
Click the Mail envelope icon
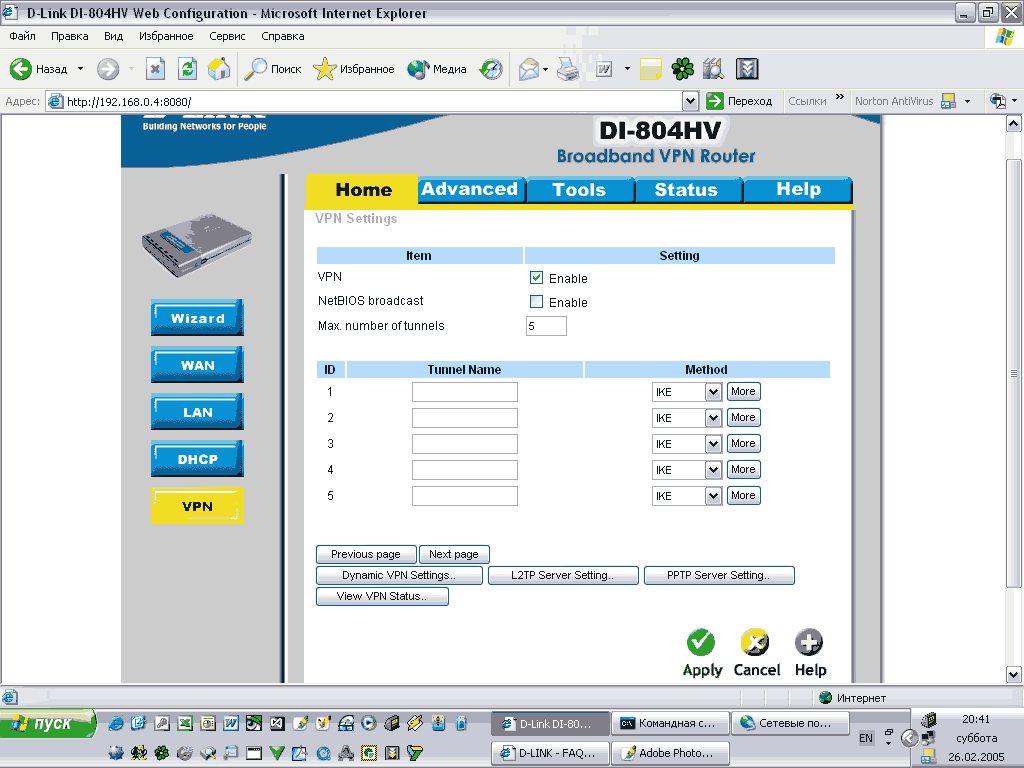(x=528, y=69)
